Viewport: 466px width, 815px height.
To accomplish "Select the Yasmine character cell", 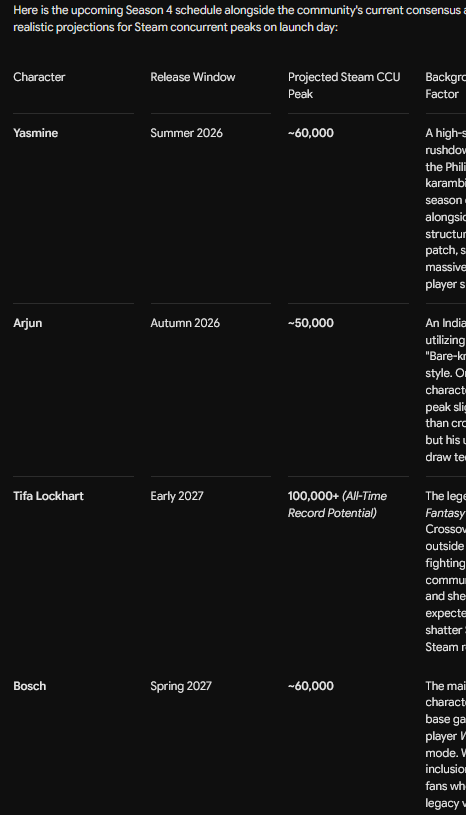I will point(35,133).
